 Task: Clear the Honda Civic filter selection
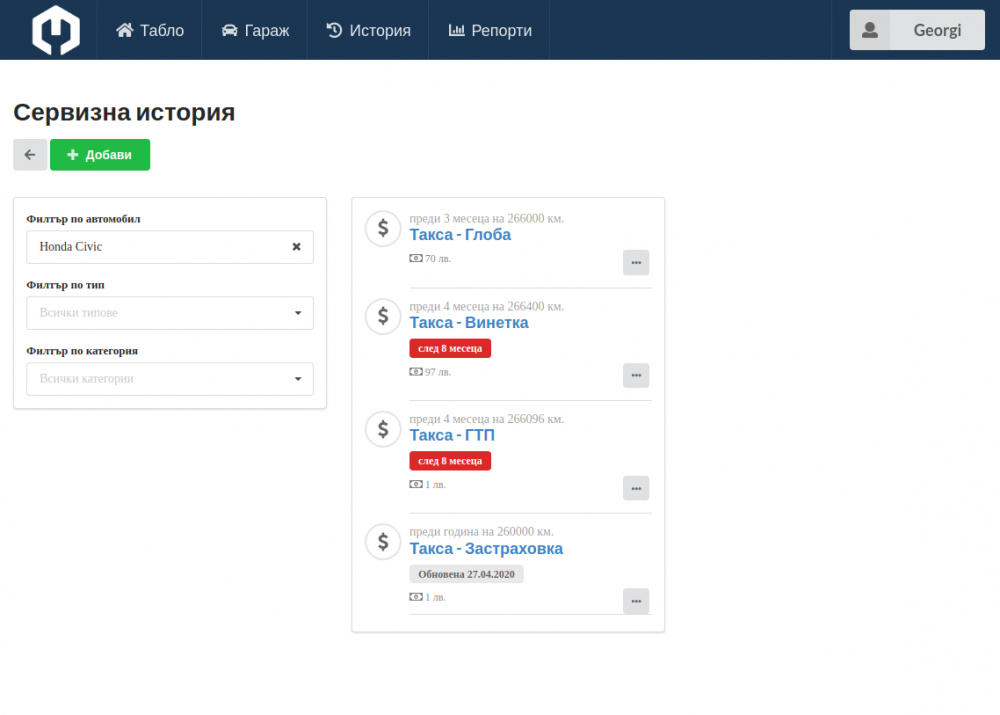point(296,247)
